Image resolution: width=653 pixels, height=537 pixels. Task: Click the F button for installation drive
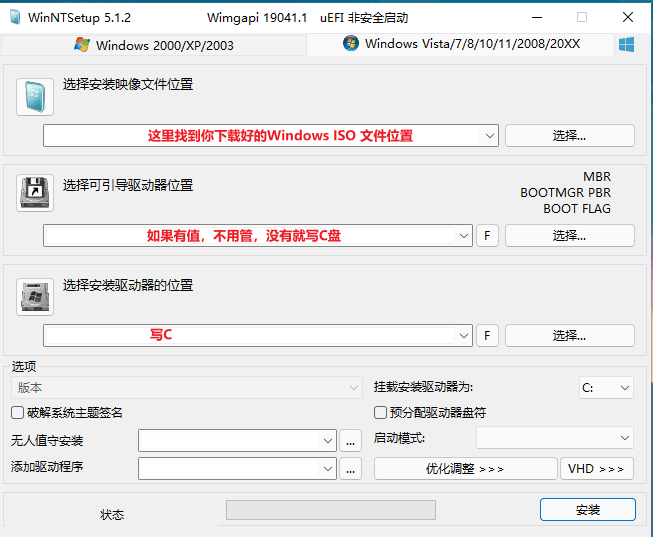point(487,336)
